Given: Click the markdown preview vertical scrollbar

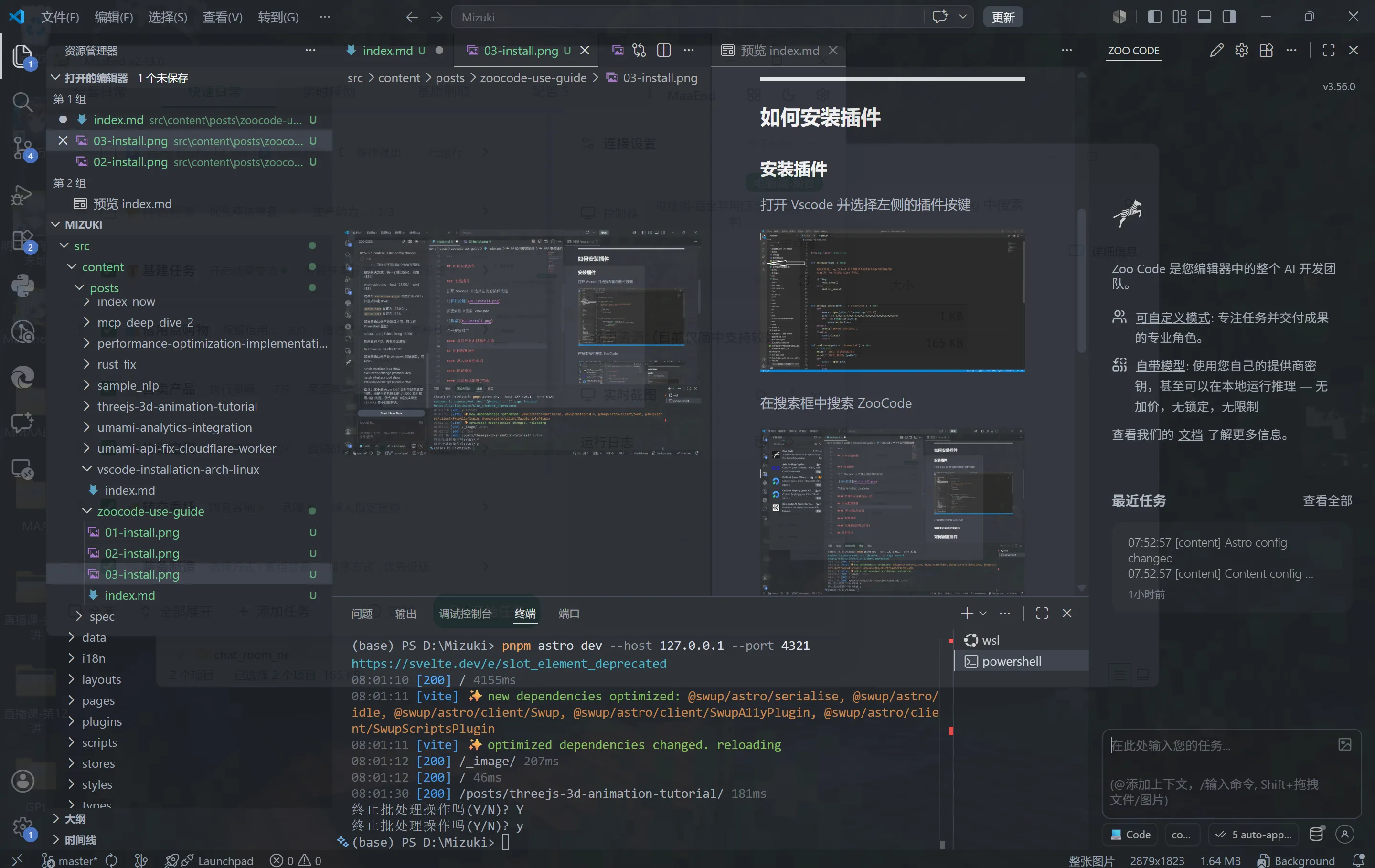Looking at the screenshot, I should (1081, 280).
